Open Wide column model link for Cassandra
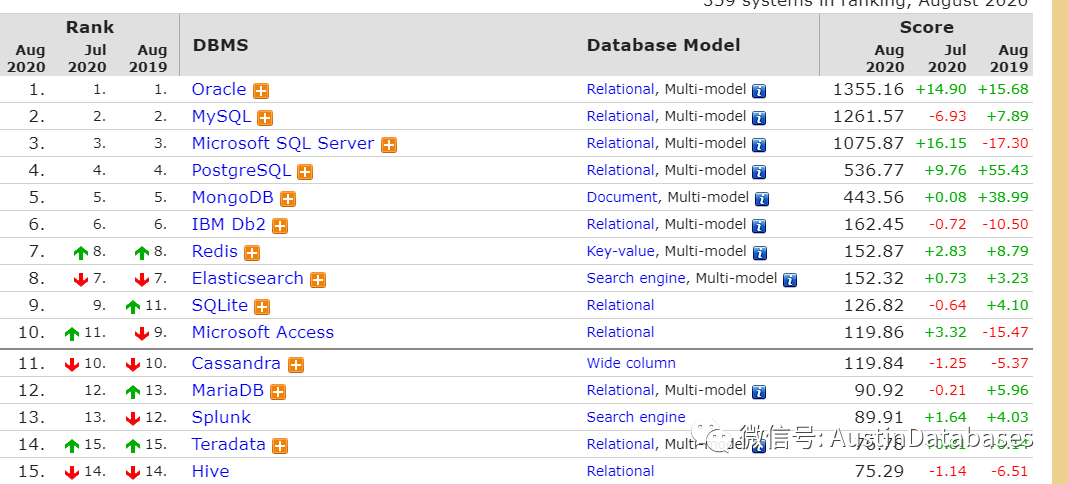 (x=631, y=363)
